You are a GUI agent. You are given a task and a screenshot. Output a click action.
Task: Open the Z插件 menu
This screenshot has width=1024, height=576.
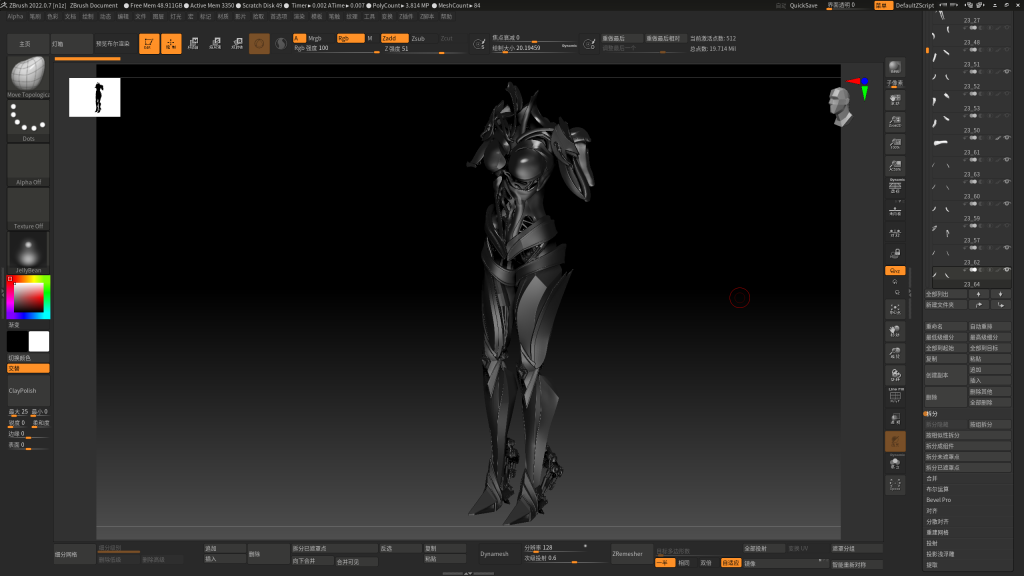pos(407,16)
